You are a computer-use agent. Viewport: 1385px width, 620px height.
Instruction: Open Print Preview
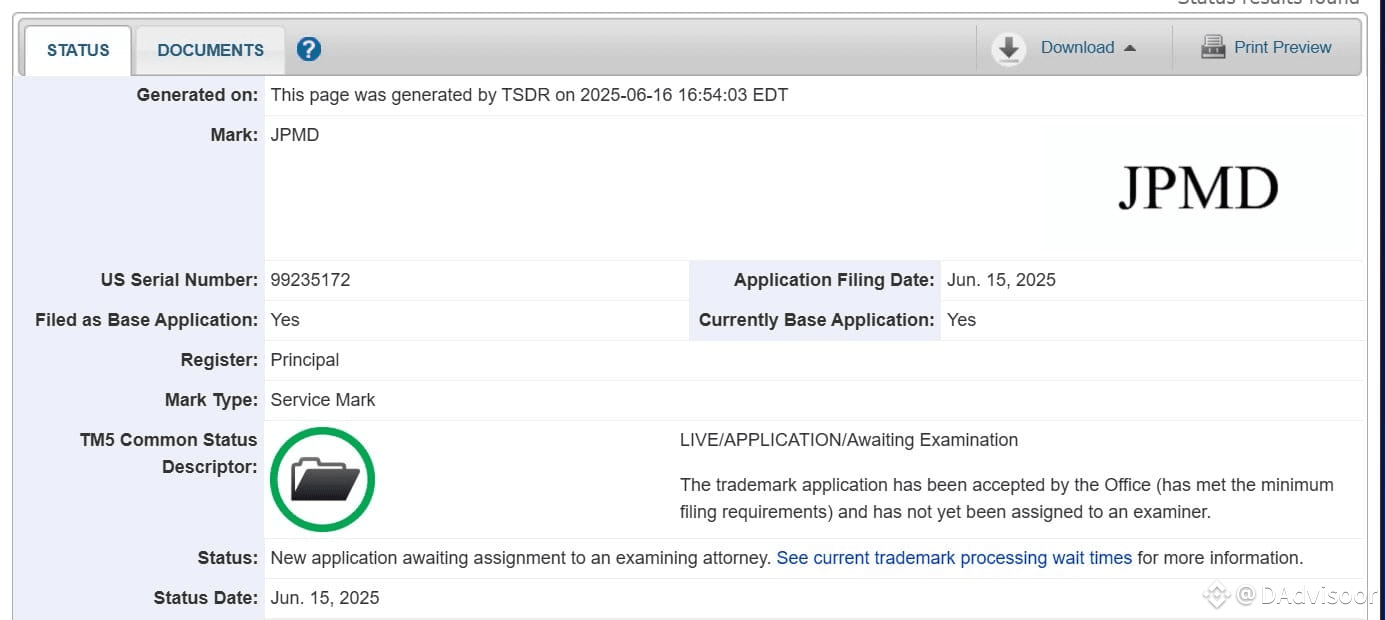[x=1283, y=47]
